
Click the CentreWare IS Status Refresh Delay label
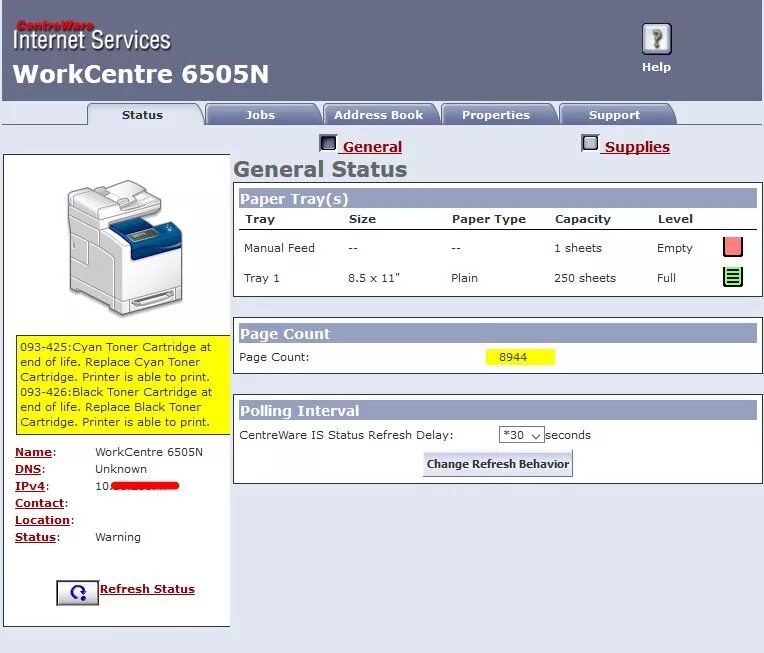coord(346,435)
